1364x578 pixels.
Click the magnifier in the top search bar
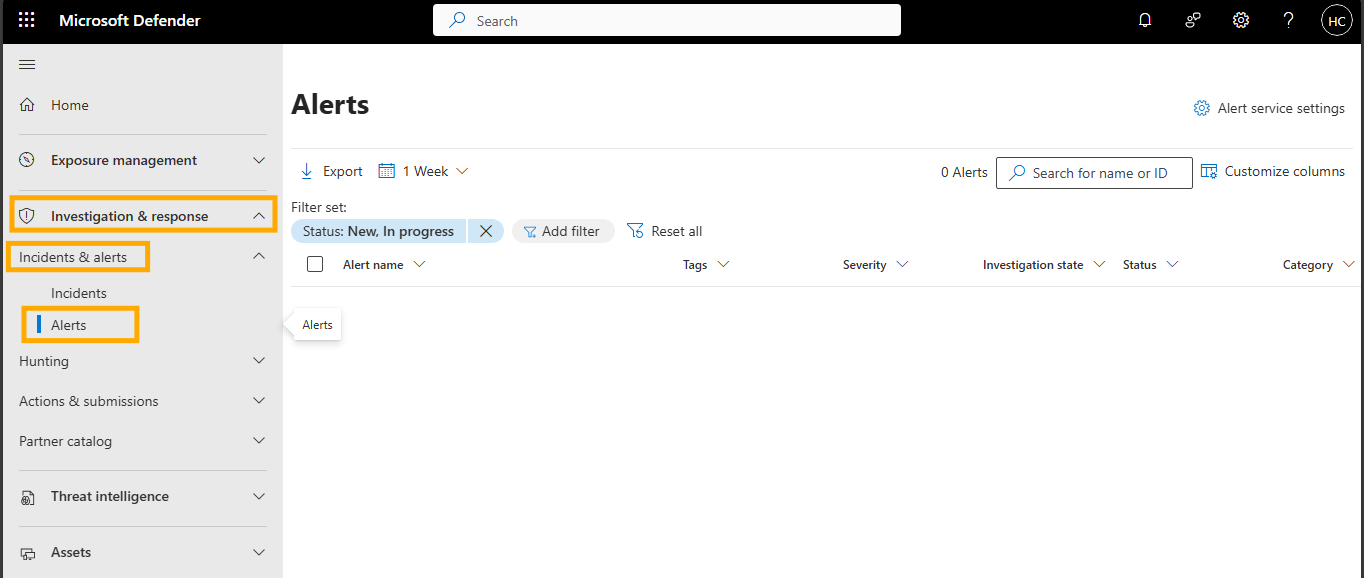pyautogui.click(x=458, y=20)
